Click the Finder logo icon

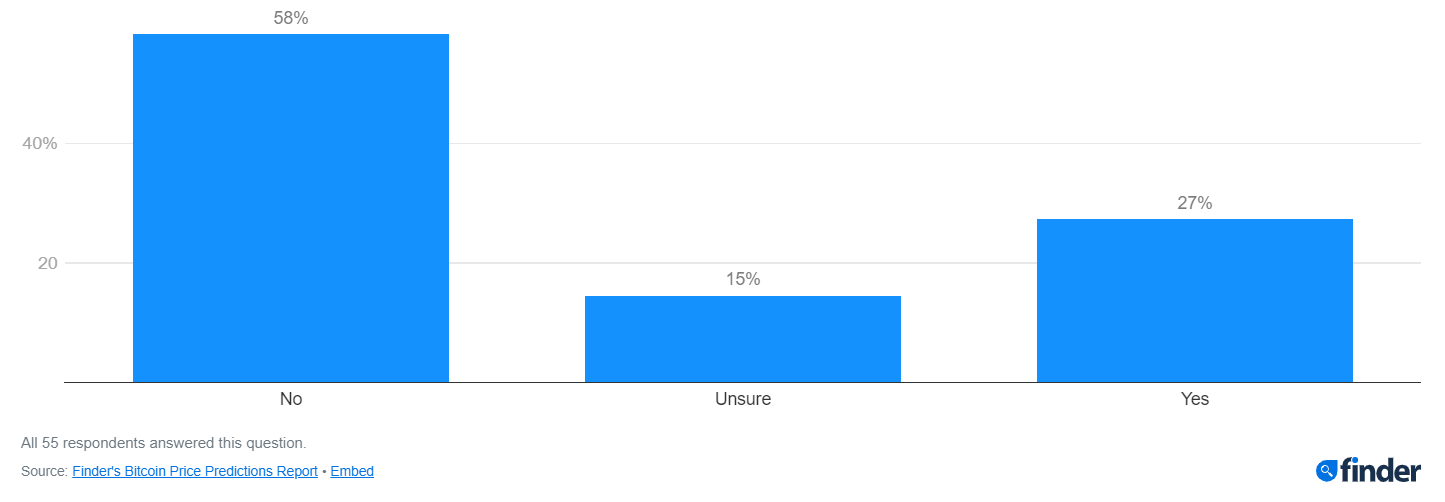pos(1327,470)
